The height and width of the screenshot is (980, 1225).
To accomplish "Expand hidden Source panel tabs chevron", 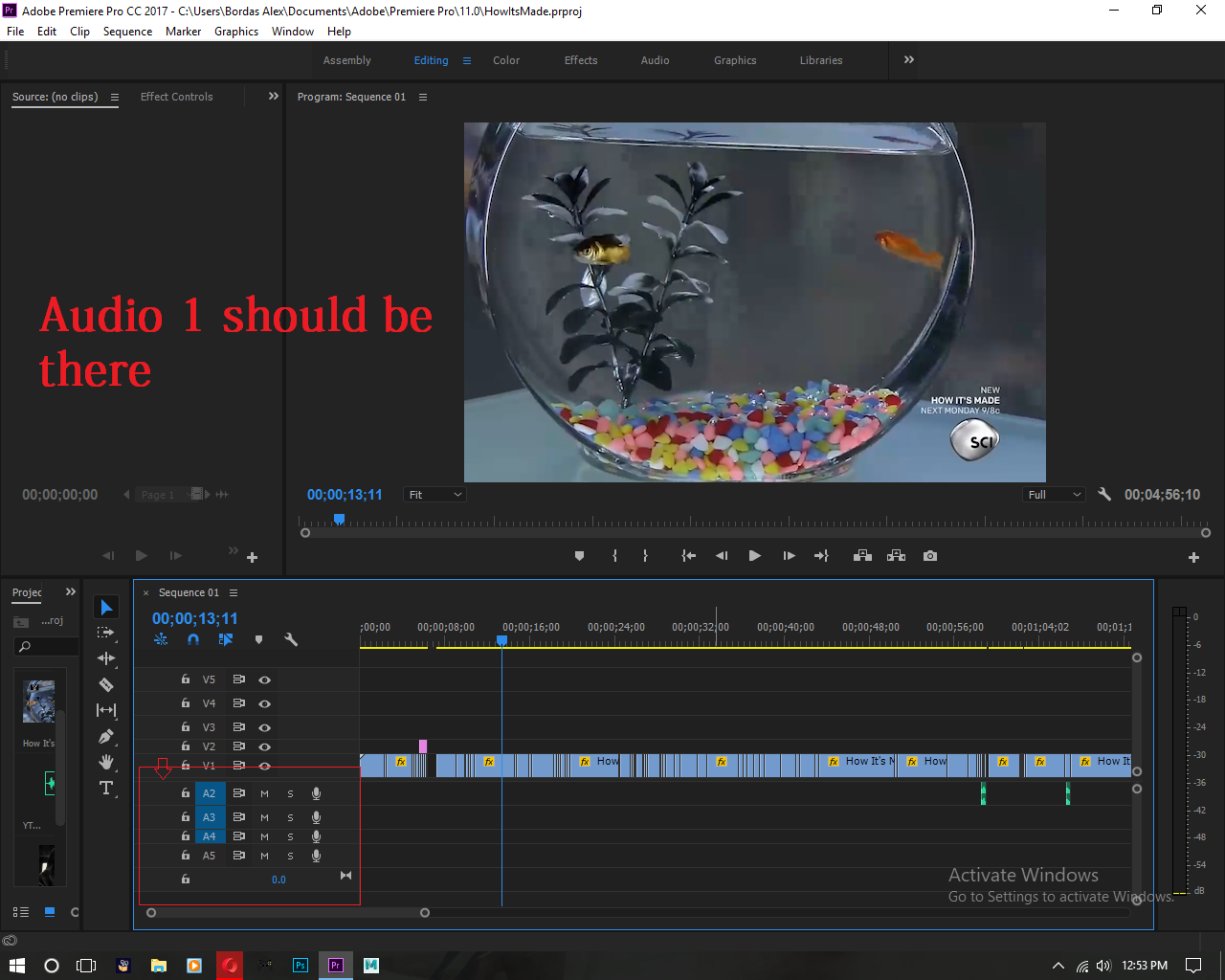I will (273, 96).
